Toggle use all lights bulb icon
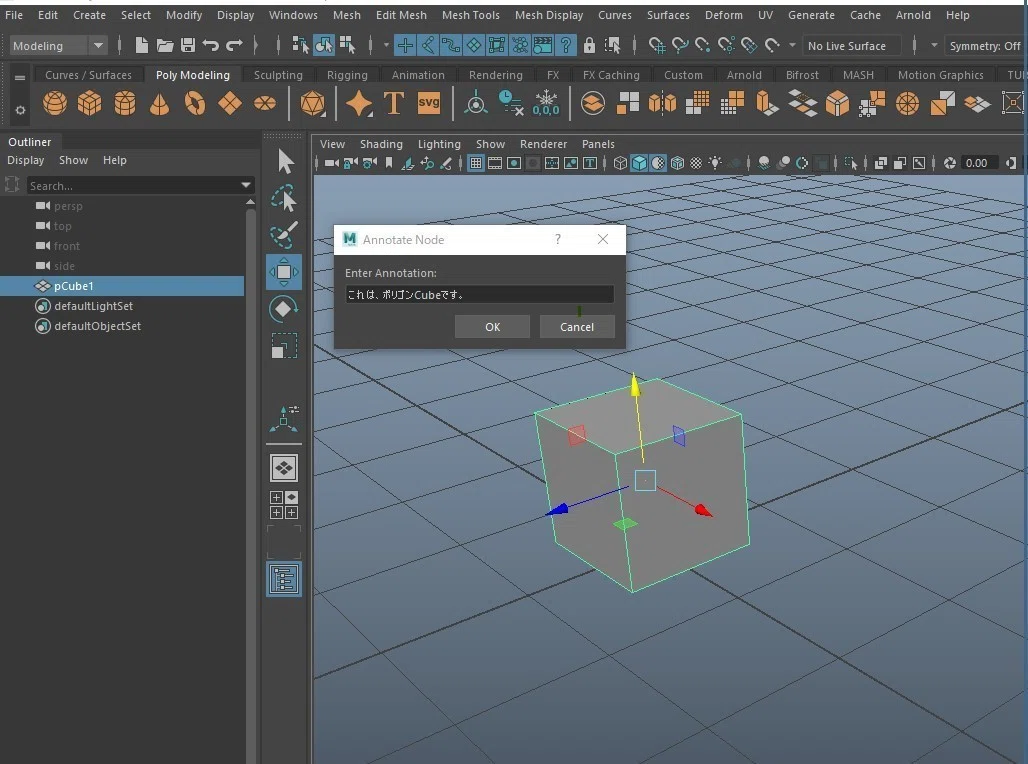 point(715,163)
